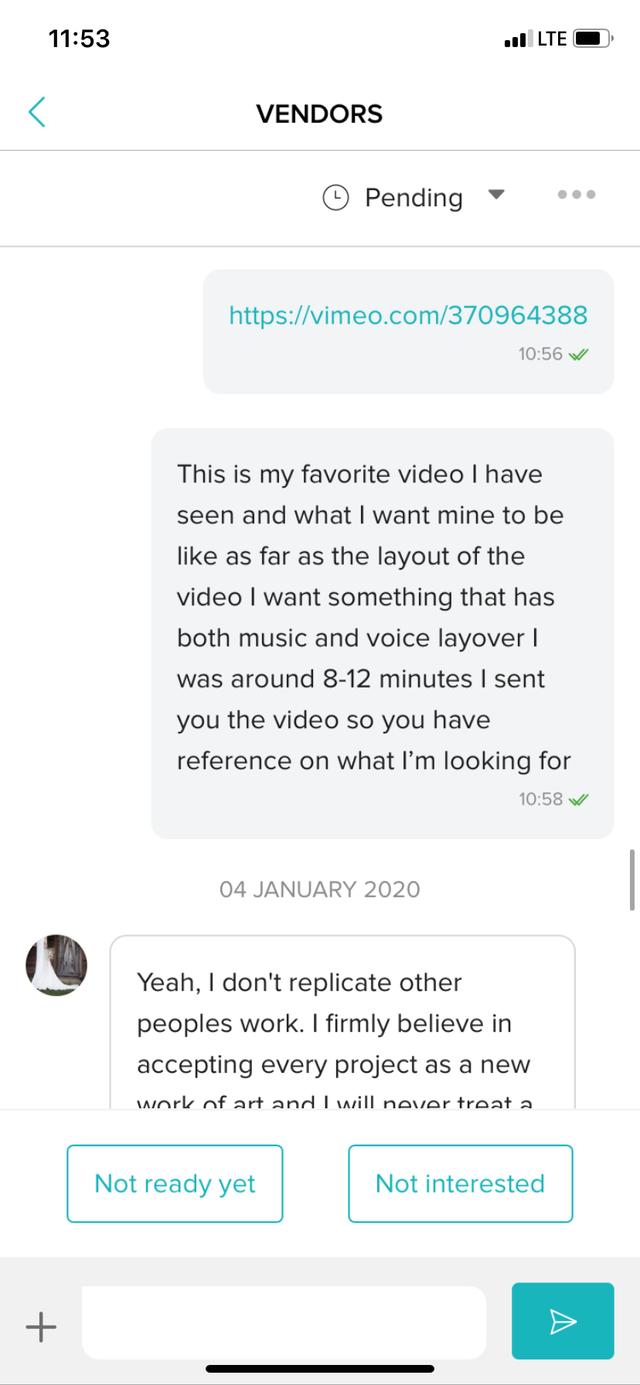This screenshot has height=1385, width=640.
Task: Expand the Pending status dropdown arrow
Action: click(x=497, y=194)
